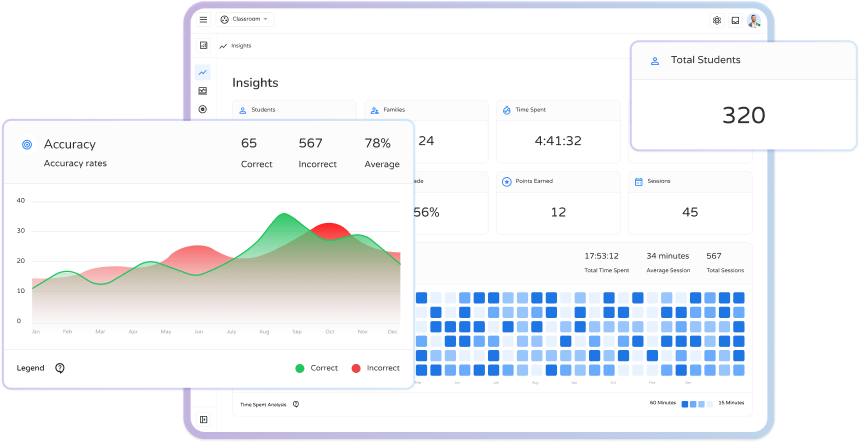Click the Legend help question icon

(60, 368)
